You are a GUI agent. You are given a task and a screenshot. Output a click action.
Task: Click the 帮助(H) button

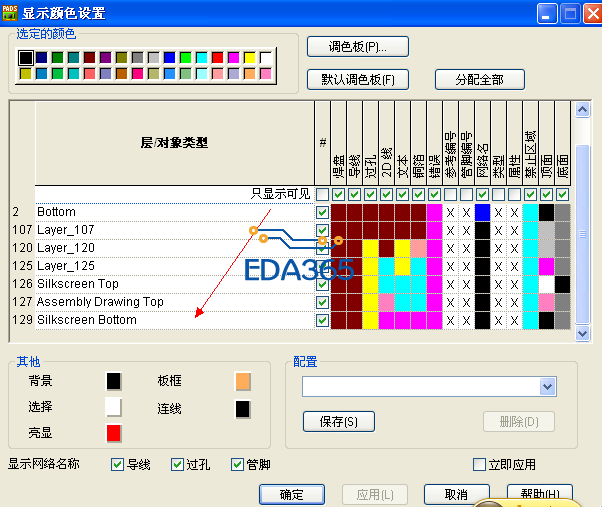540,494
